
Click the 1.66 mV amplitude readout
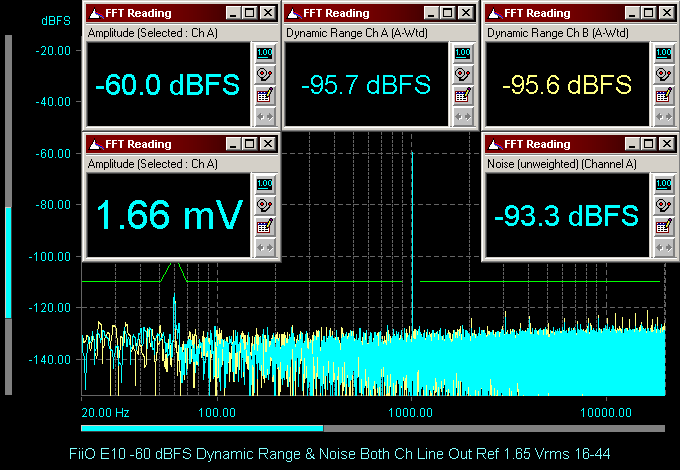click(x=168, y=215)
